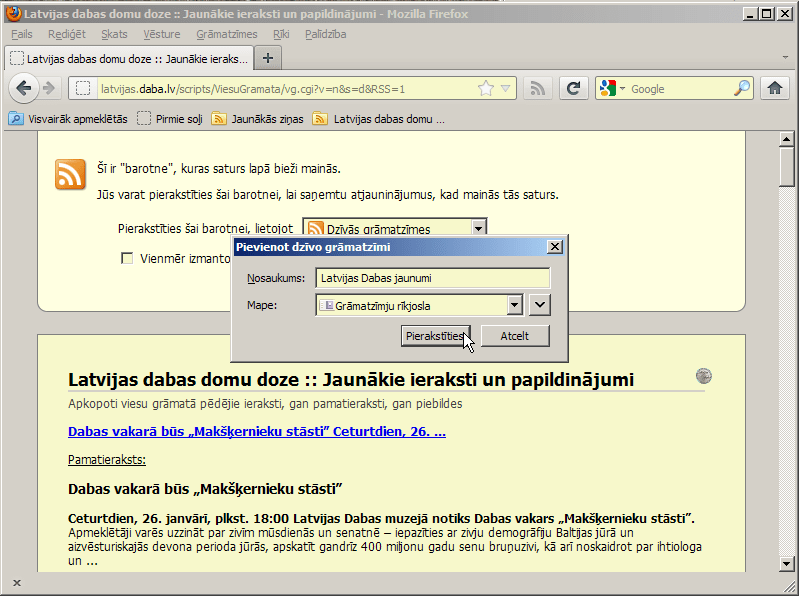Click the Forward navigation arrow

point(49,89)
